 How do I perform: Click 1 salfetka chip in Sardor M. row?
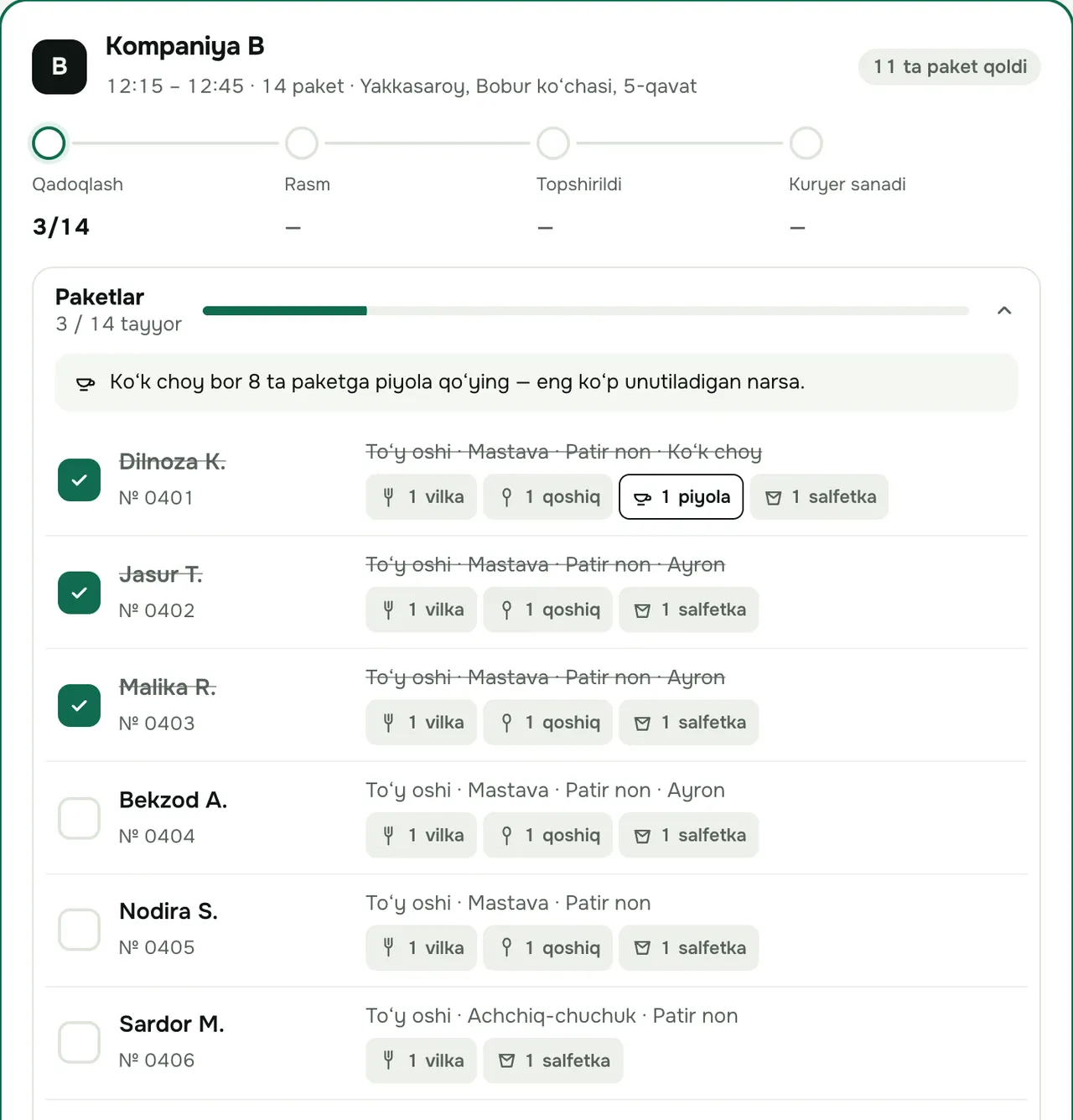click(x=553, y=1060)
